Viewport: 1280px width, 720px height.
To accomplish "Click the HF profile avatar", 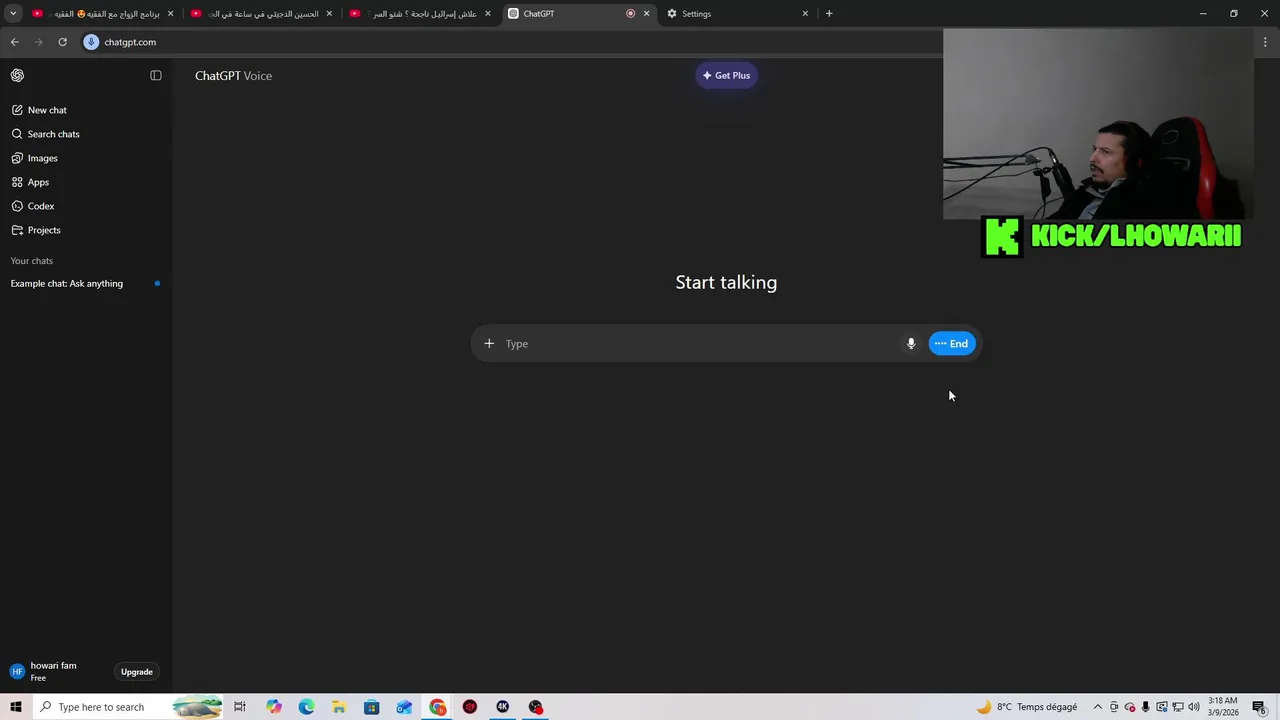I will click(17, 672).
